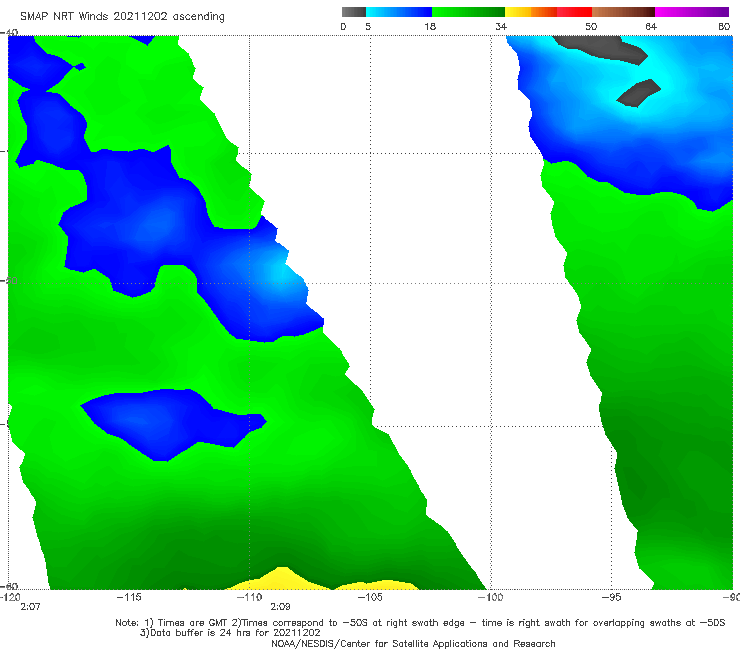Click the color bar label "80"
Image resolution: width=740 pixels, height=650 pixels.
[x=724, y=27]
